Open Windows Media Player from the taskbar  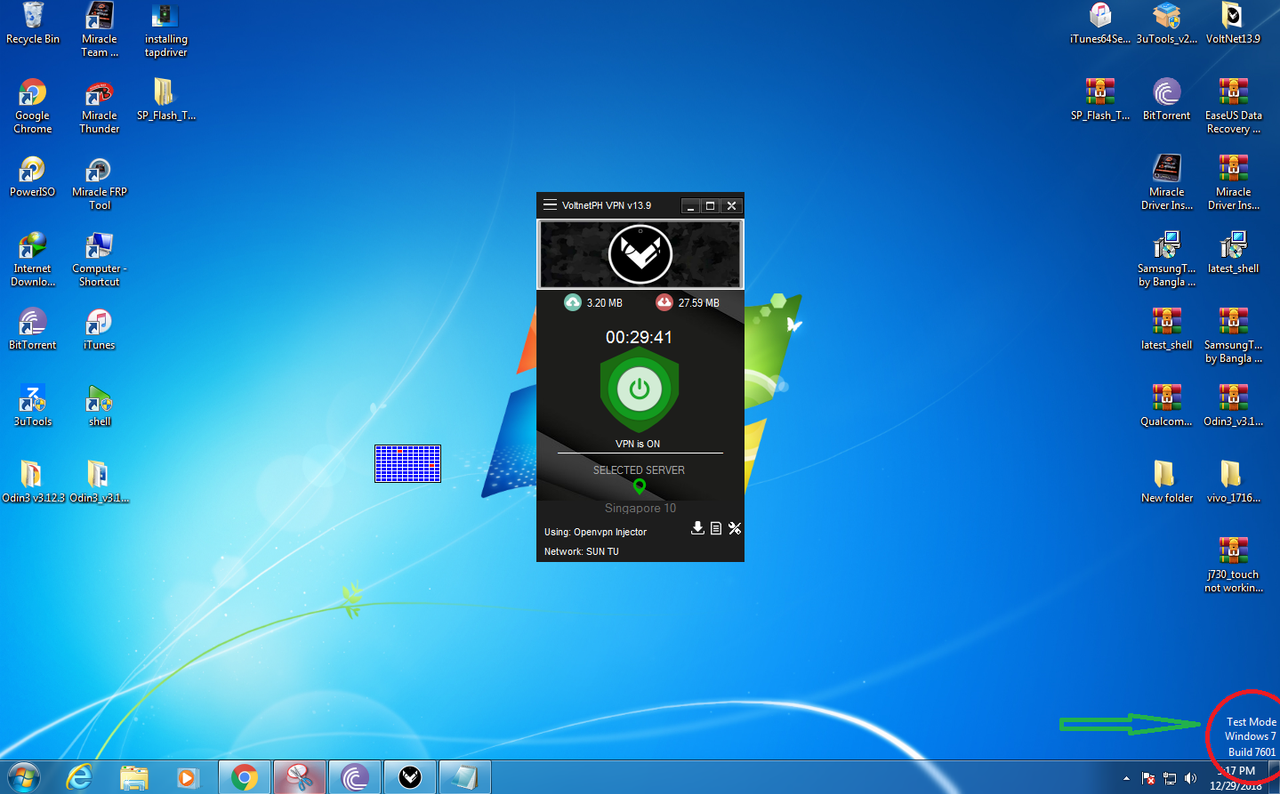click(x=187, y=777)
